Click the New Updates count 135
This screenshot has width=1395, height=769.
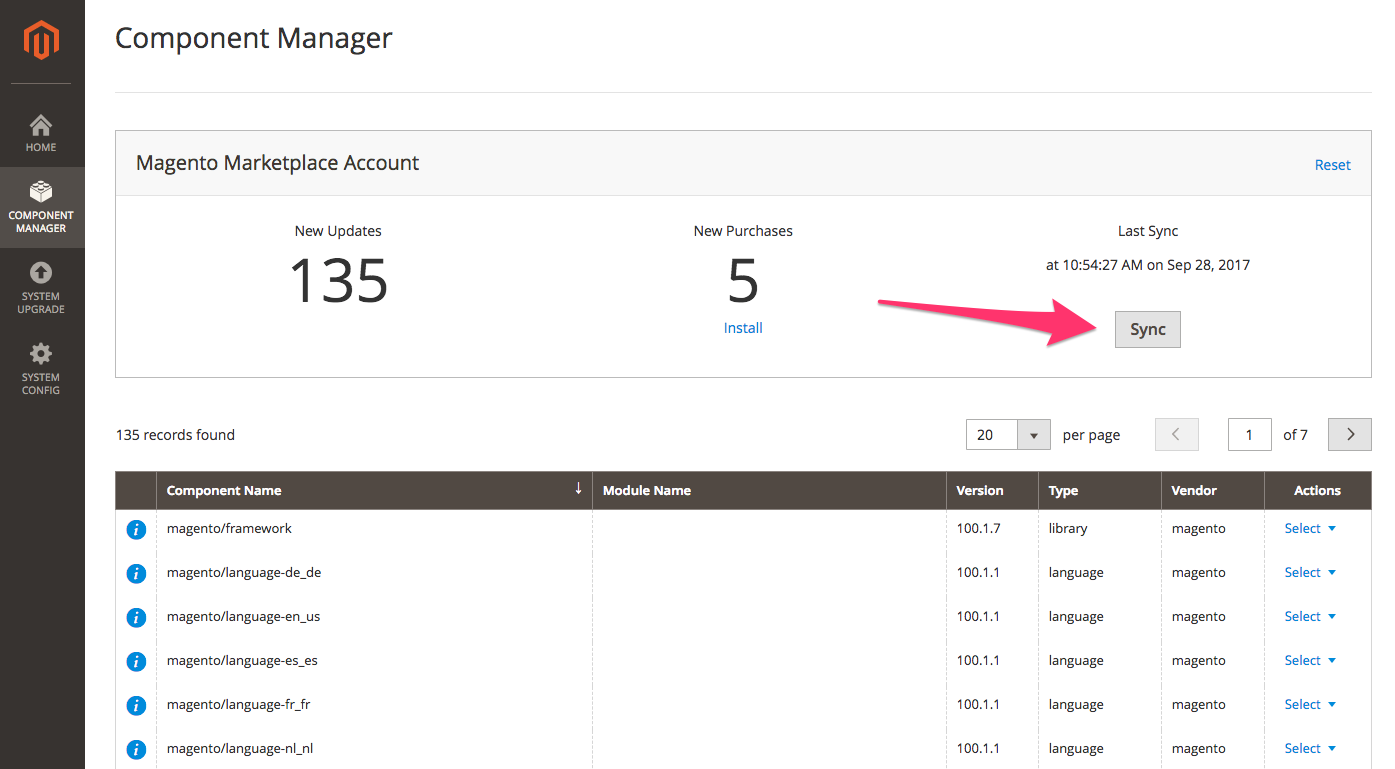click(338, 281)
